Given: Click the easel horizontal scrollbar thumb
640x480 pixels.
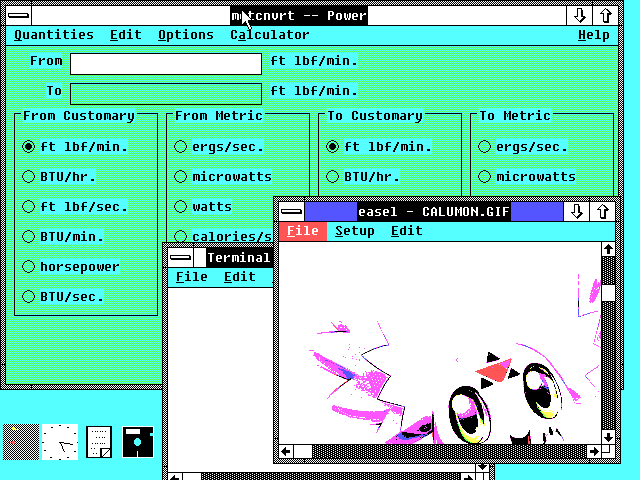Looking at the screenshot, I should pyautogui.click(x=303, y=451).
